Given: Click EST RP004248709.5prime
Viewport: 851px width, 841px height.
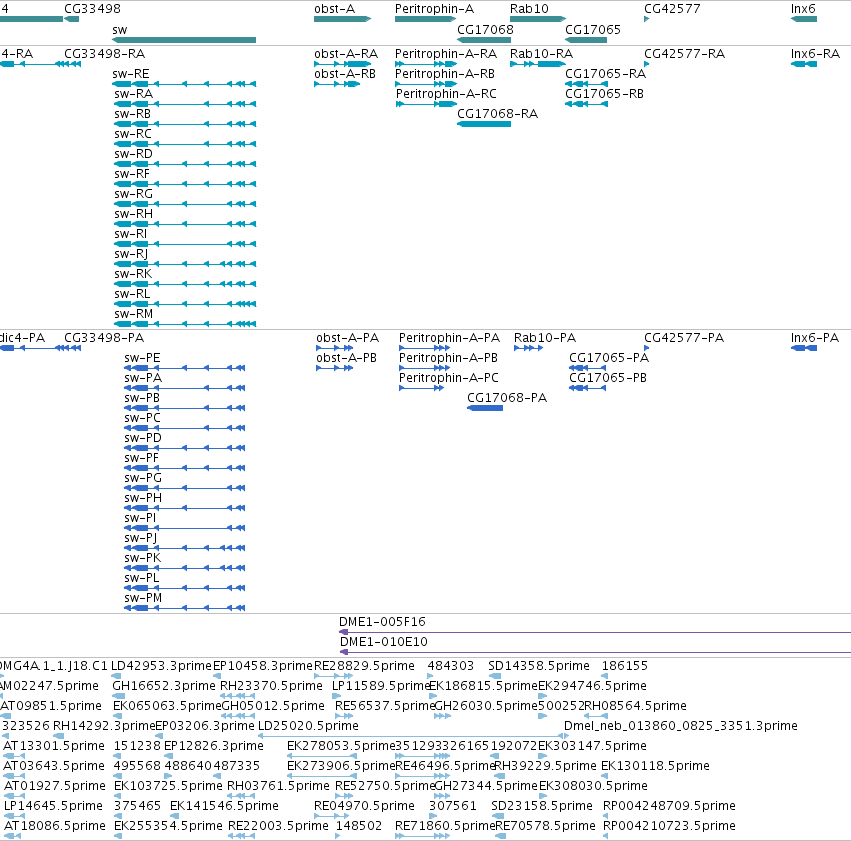Looking at the screenshot, I should point(606,816).
